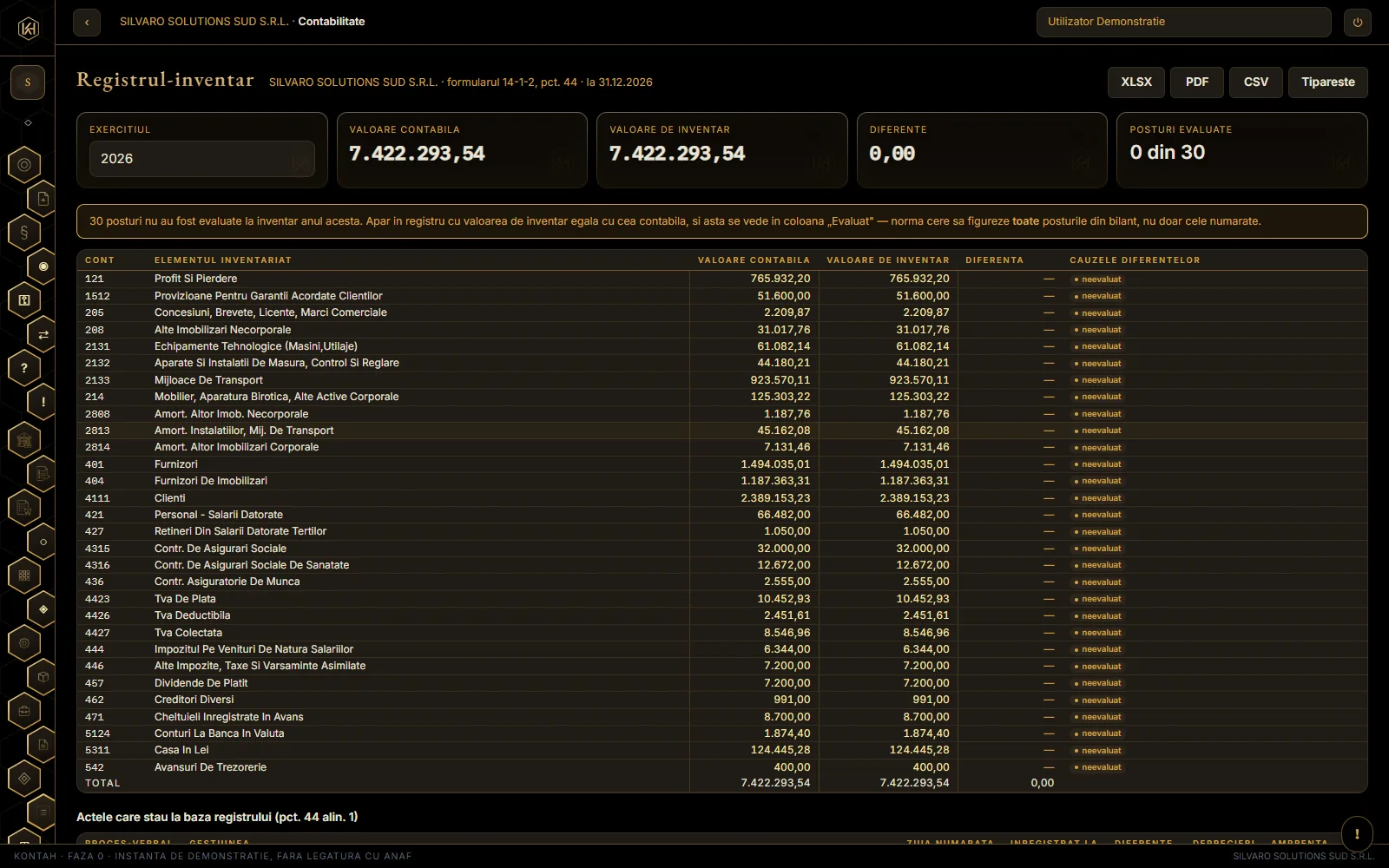The image size is (1389, 868).
Task: Click the 'Casa In Lei' row
Action: (x=722, y=750)
